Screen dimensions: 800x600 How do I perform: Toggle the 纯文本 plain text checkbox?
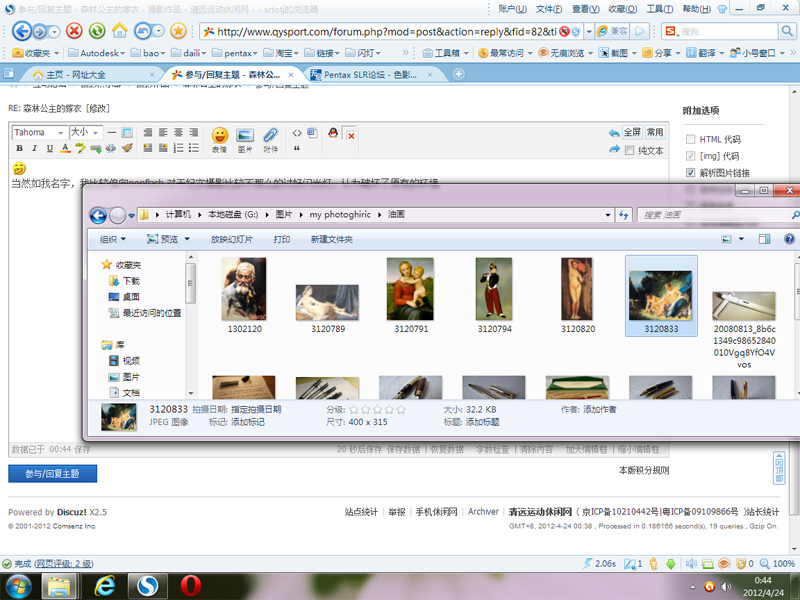pyautogui.click(x=615, y=150)
